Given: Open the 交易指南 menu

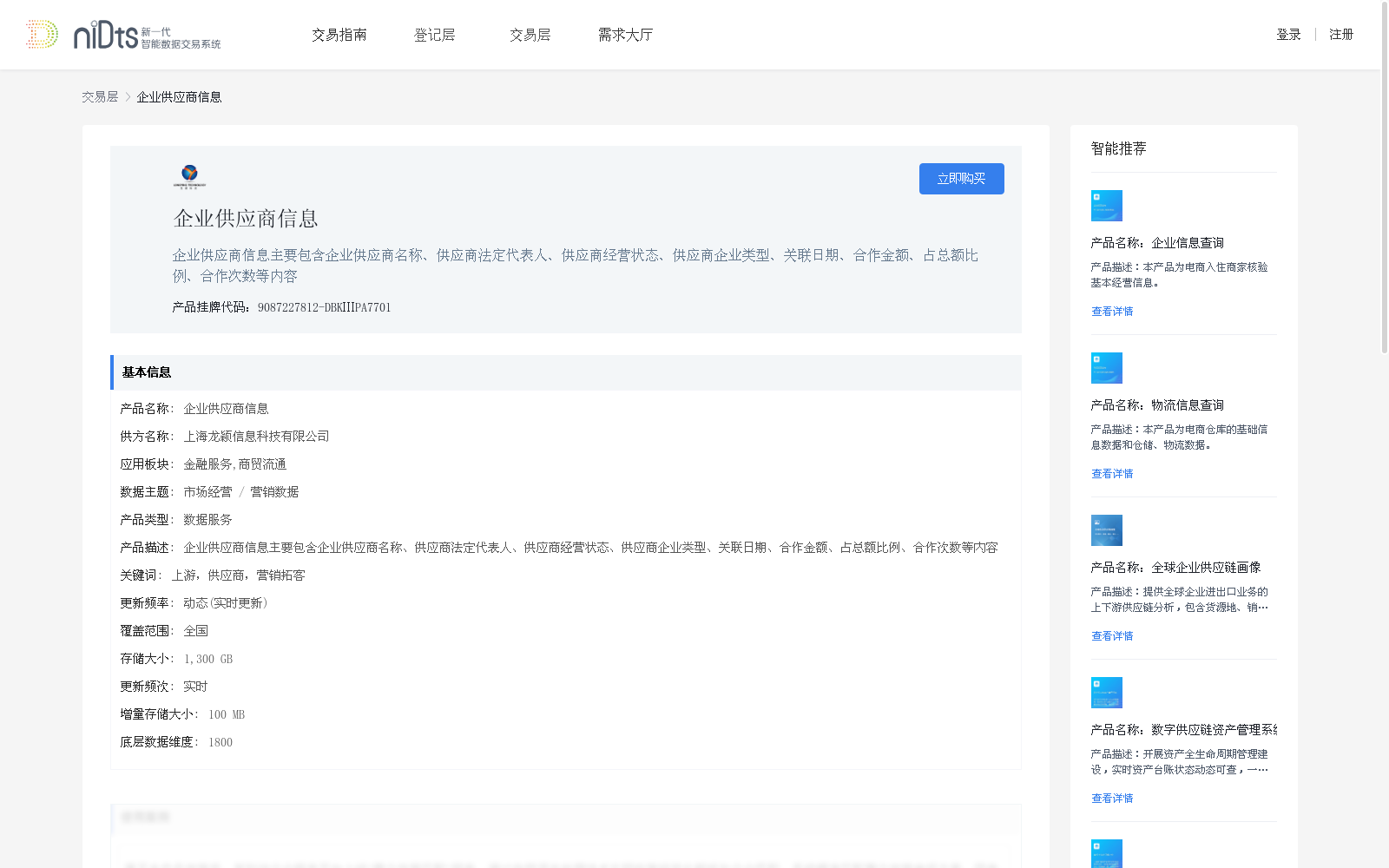Looking at the screenshot, I should pos(339,35).
